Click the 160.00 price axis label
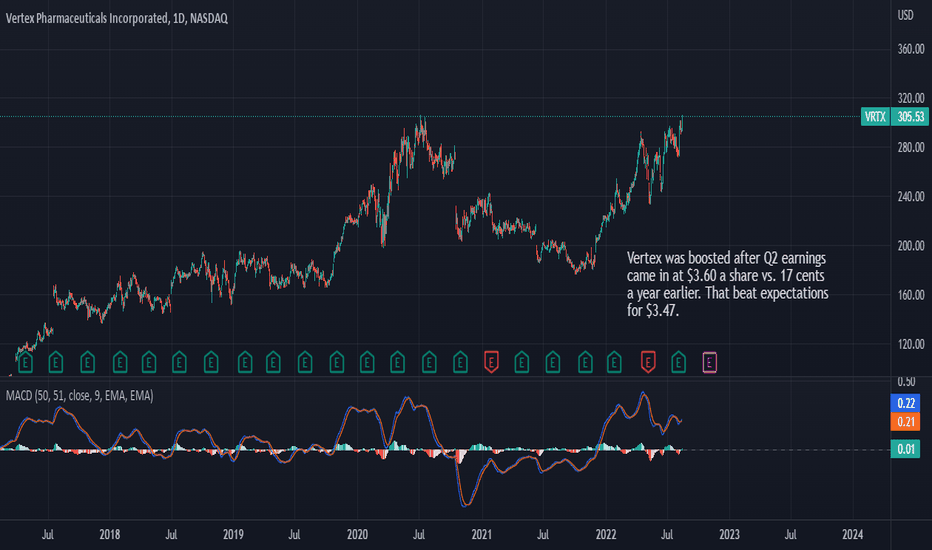Screen dimensions: 932x550 911,295
